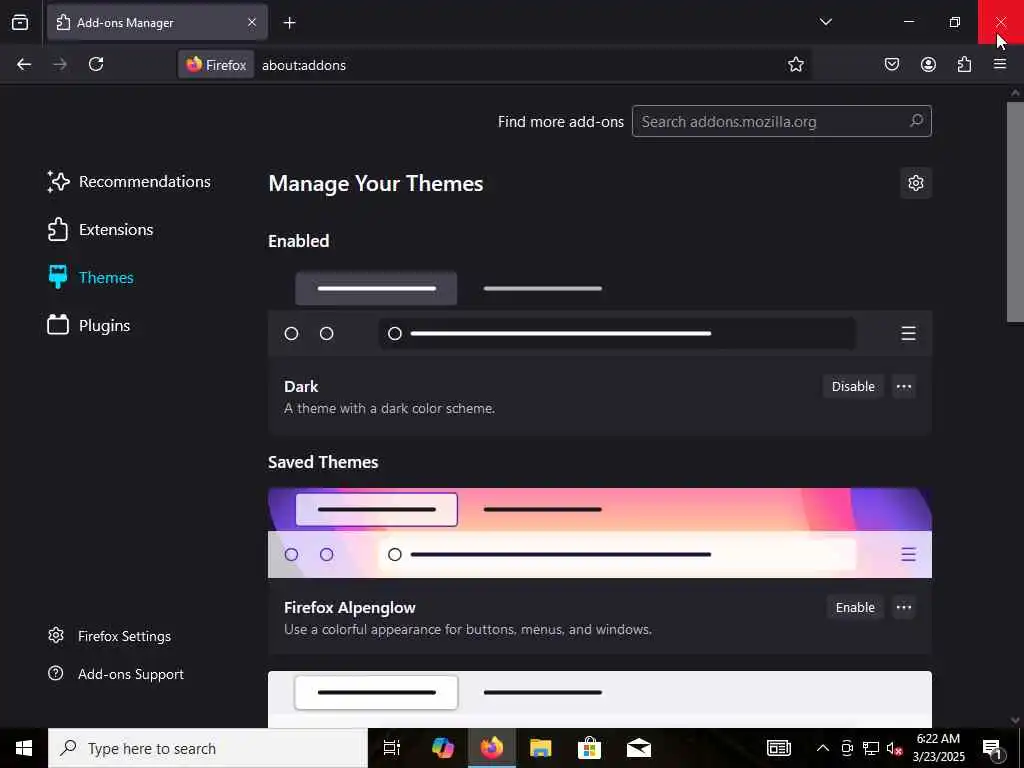Open more options for Dark theme
The height and width of the screenshot is (768, 1024).
point(904,387)
